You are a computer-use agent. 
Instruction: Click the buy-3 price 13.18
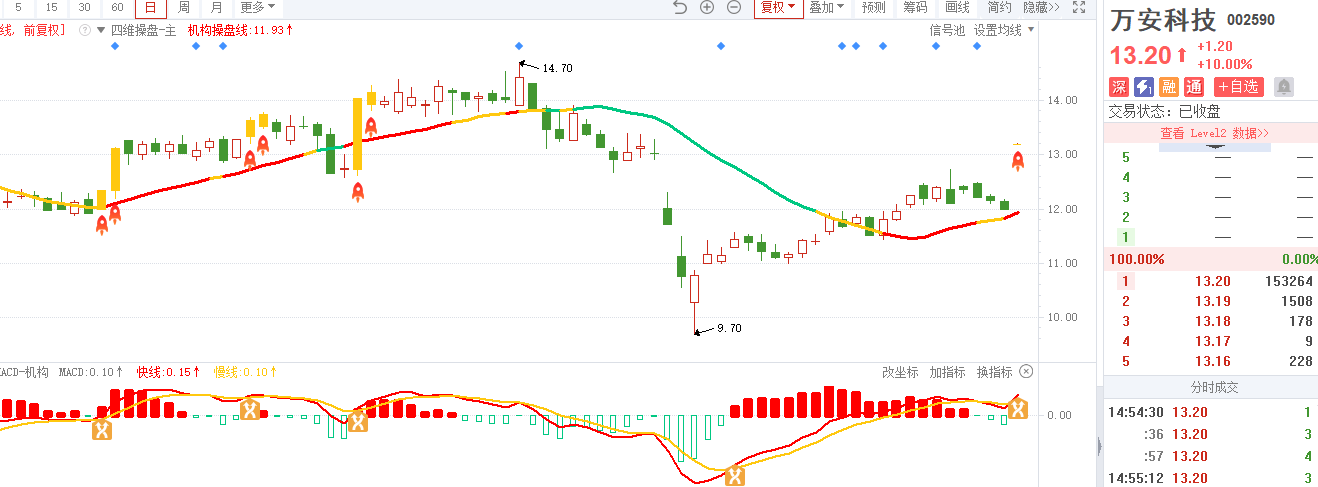coord(1213,321)
